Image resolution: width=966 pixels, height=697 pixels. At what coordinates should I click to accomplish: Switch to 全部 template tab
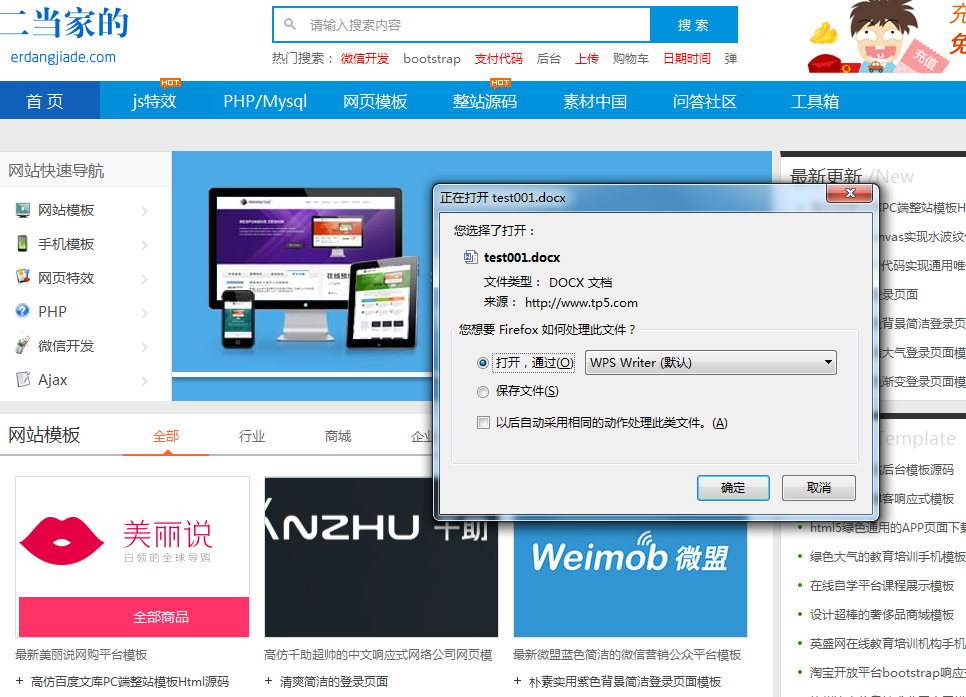click(x=166, y=436)
